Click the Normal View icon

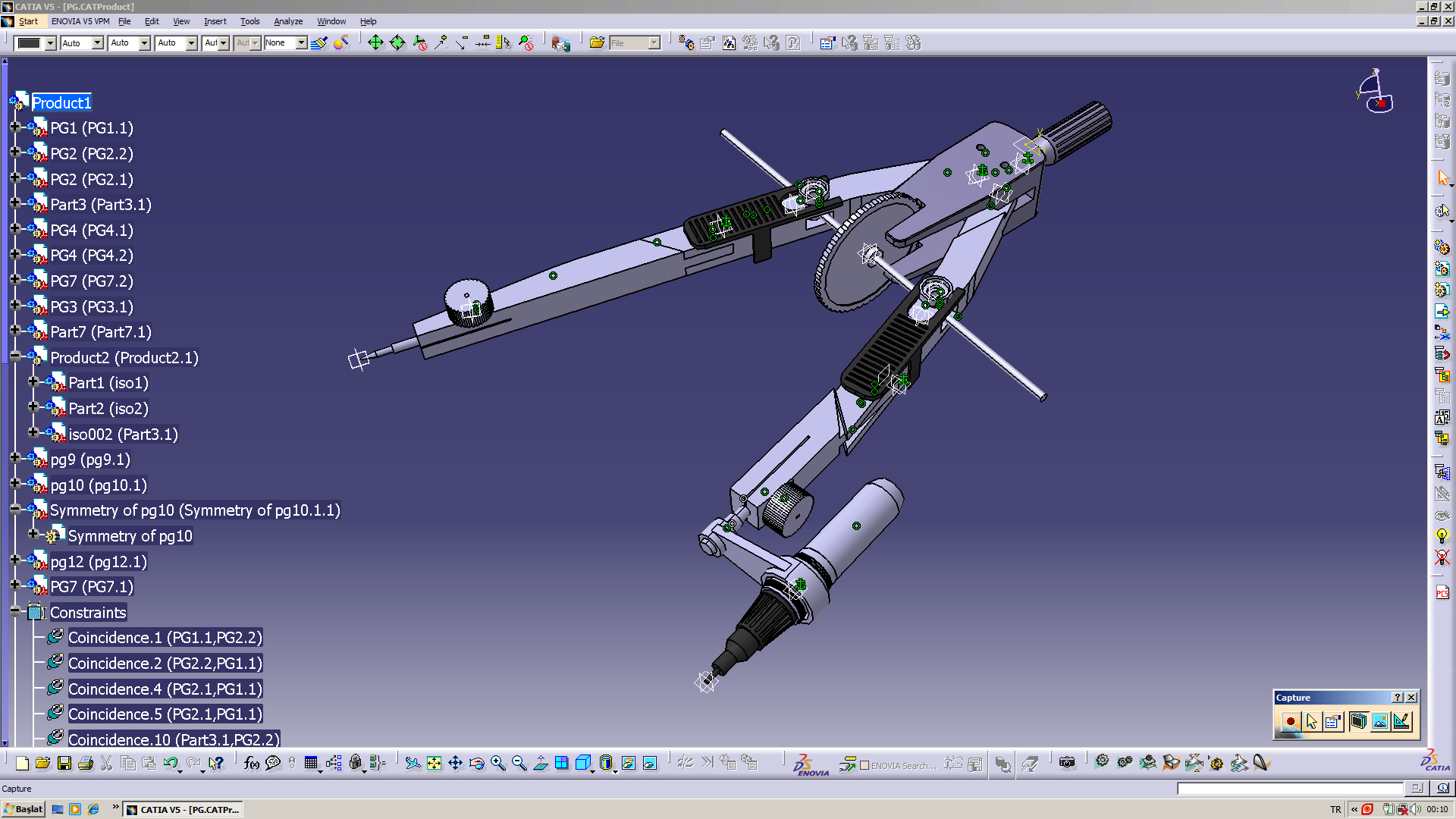pos(541,763)
